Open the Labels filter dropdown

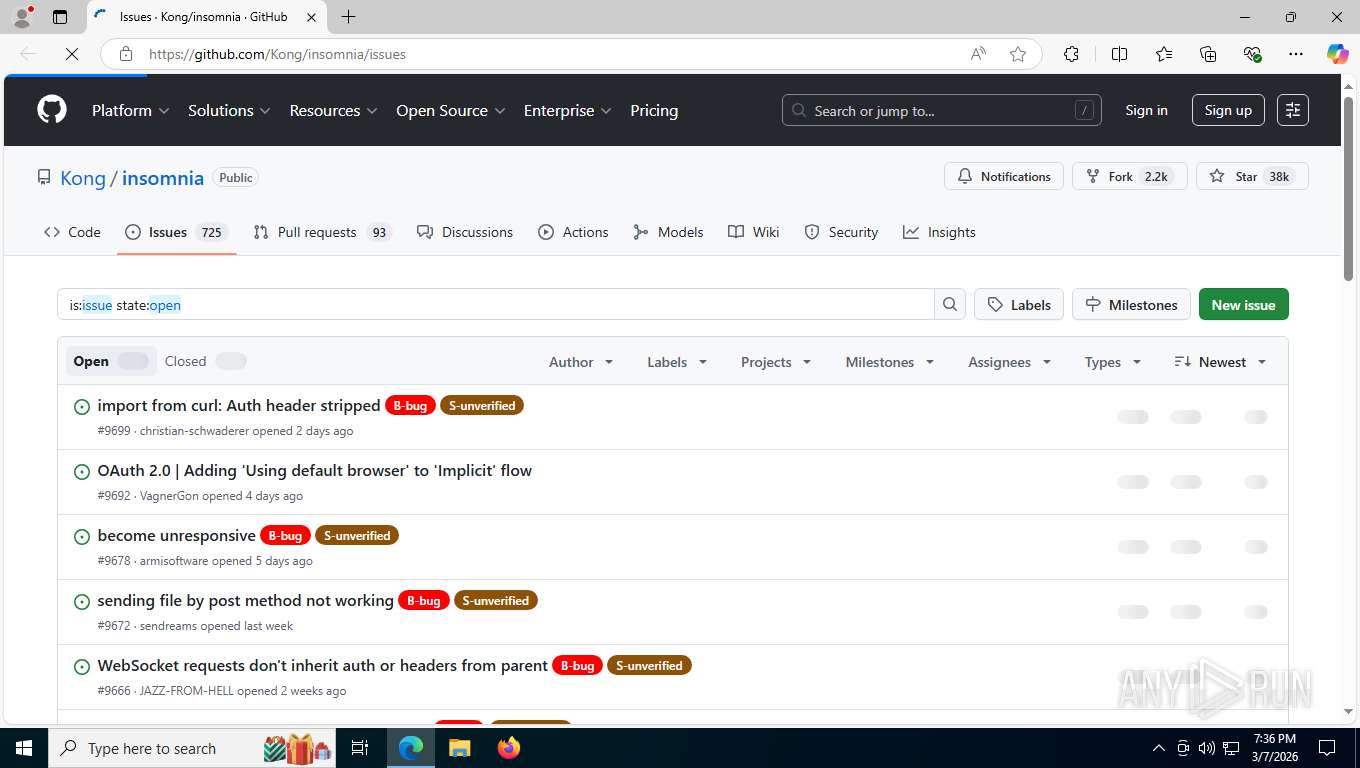[677, 362]
